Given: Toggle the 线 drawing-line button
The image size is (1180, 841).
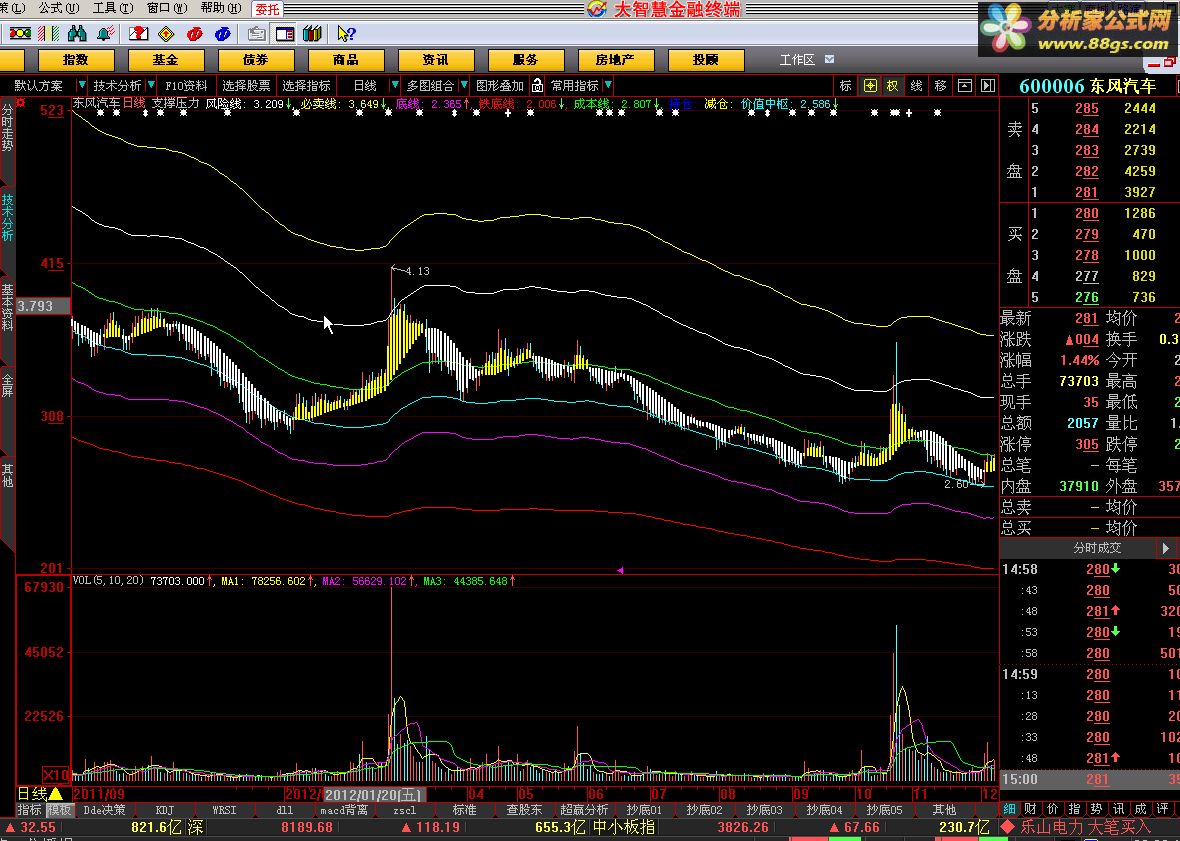Looking at the screenshot, I should (917, 86).
